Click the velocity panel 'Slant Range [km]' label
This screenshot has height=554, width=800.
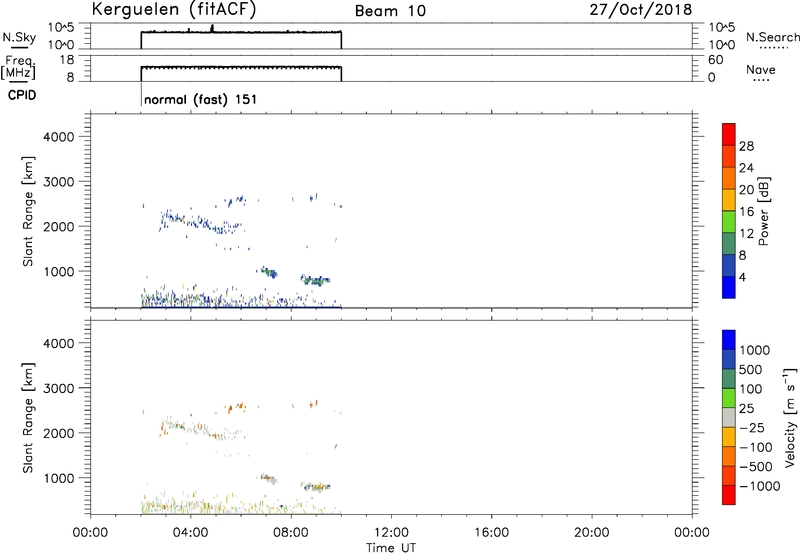(28, 418)
